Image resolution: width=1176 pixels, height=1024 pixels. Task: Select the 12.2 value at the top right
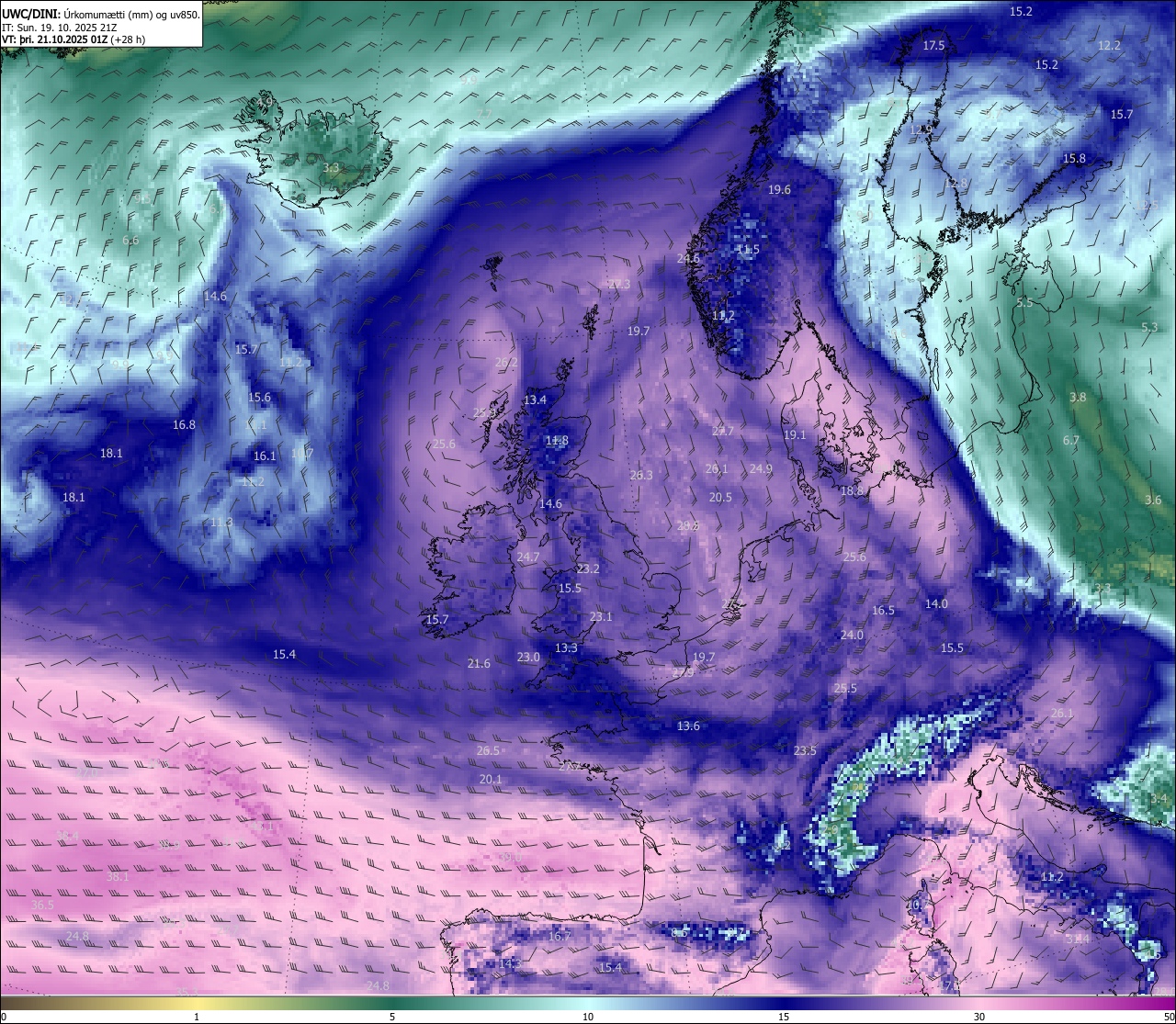[1109, 46]
